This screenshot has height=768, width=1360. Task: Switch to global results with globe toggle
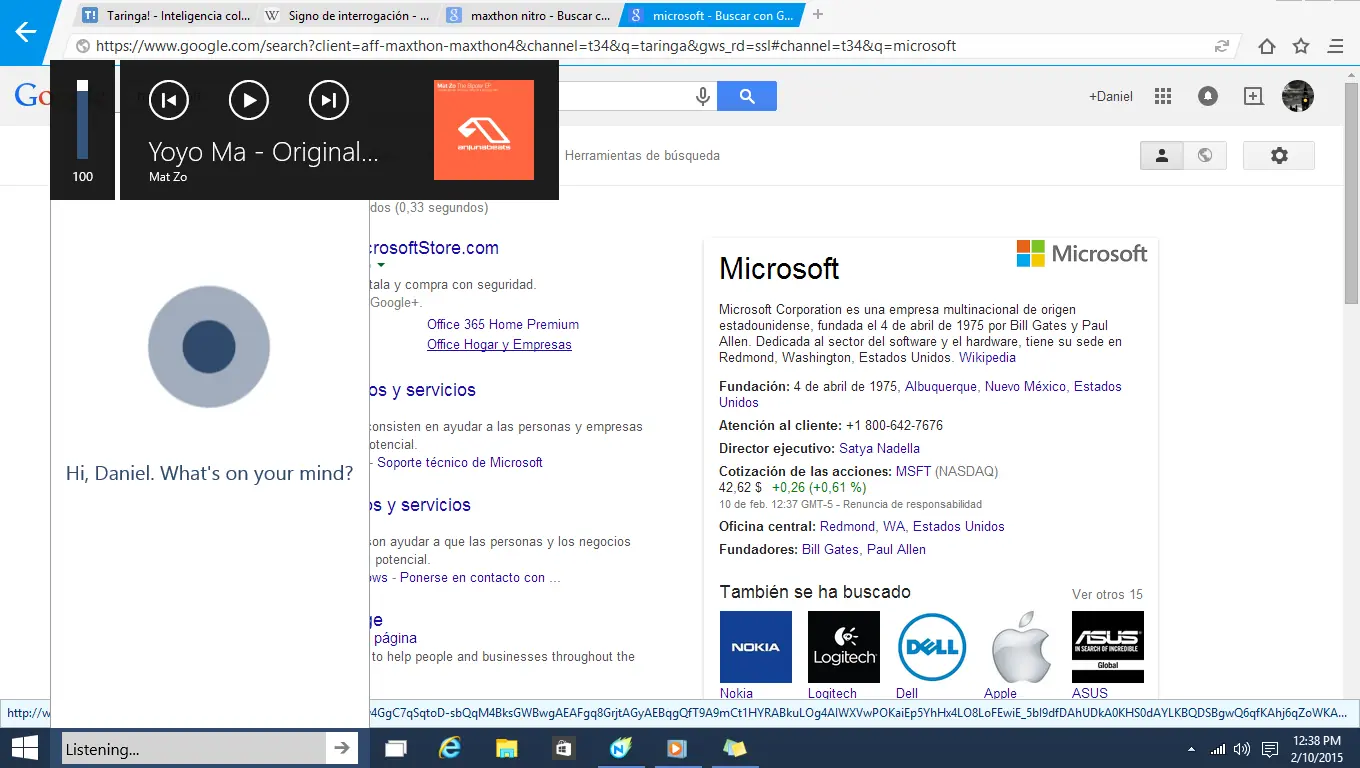1205,156
